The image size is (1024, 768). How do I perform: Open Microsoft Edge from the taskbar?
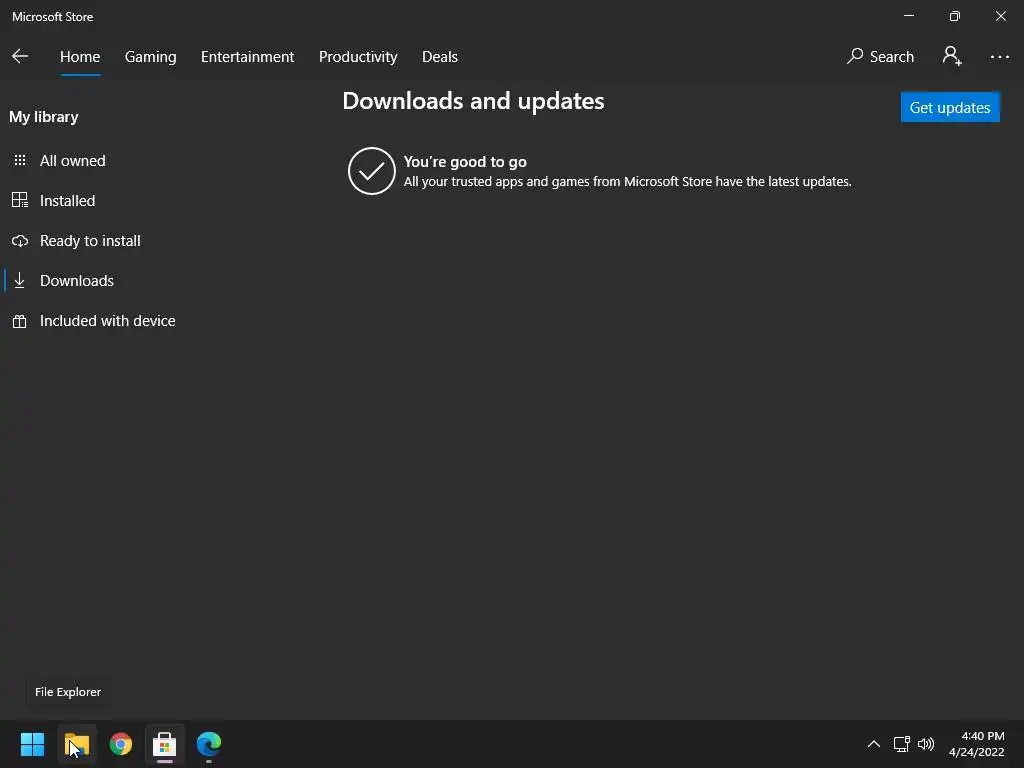pyautogui.click(x=209, y=744)
